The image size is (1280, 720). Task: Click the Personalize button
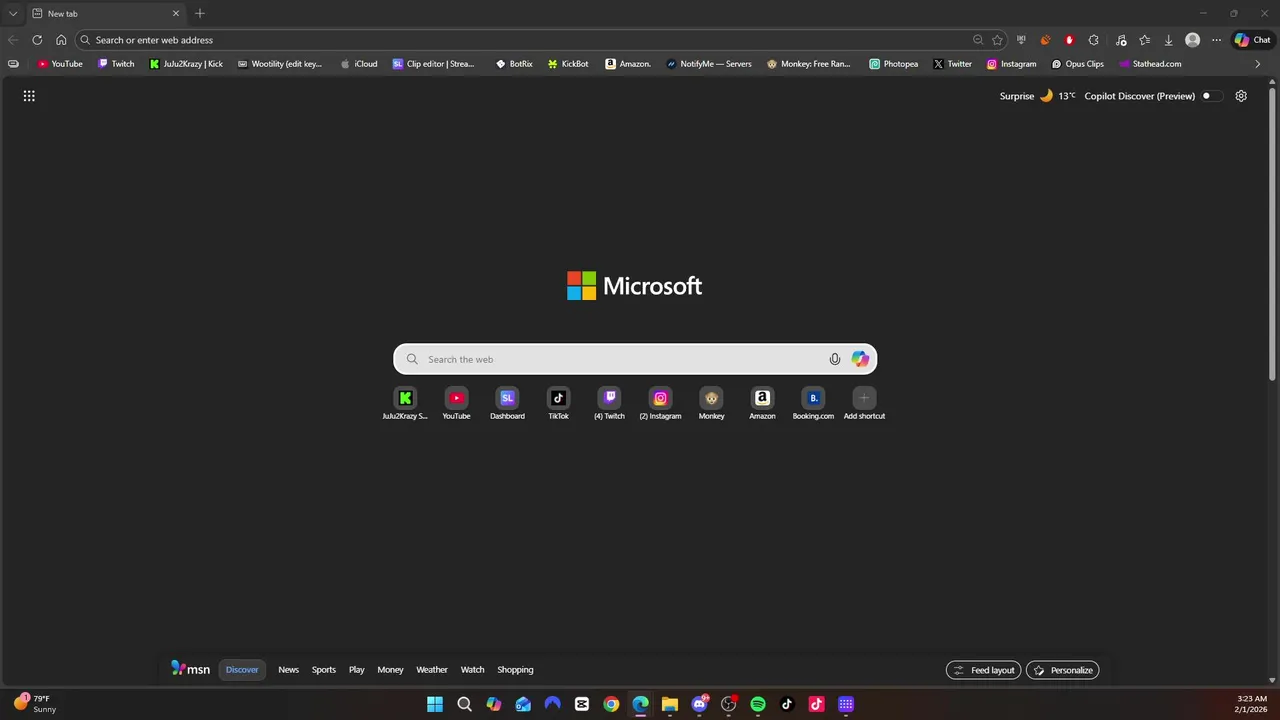tap(1062, 670)
